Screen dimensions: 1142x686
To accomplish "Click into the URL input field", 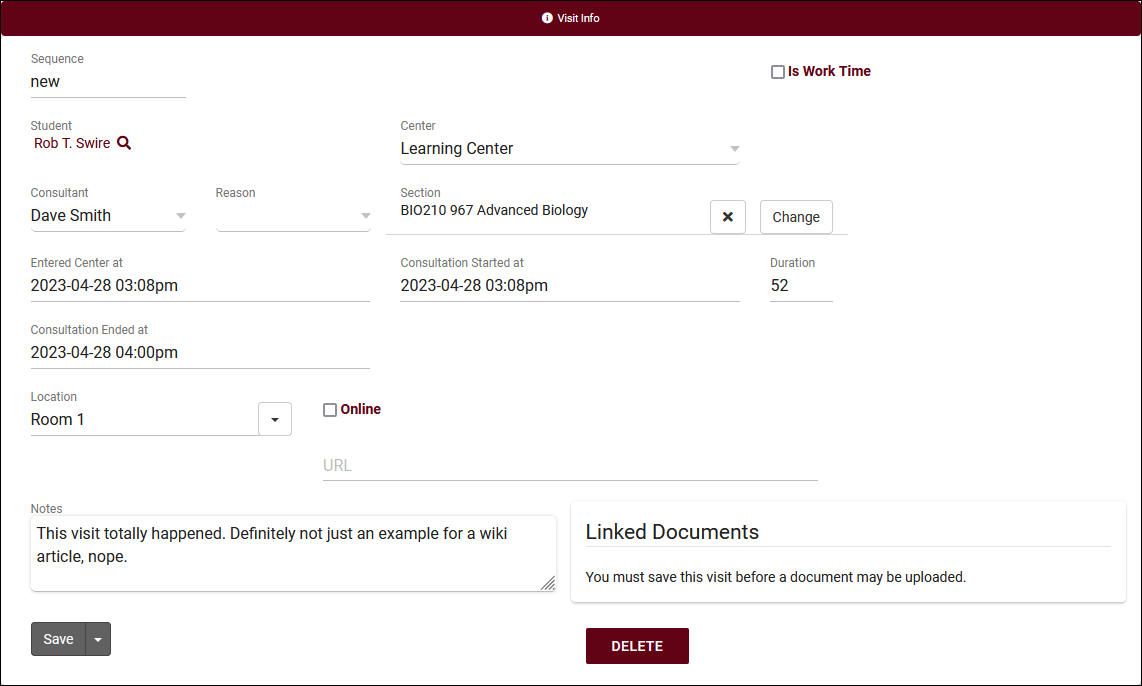I will point(570,465).
